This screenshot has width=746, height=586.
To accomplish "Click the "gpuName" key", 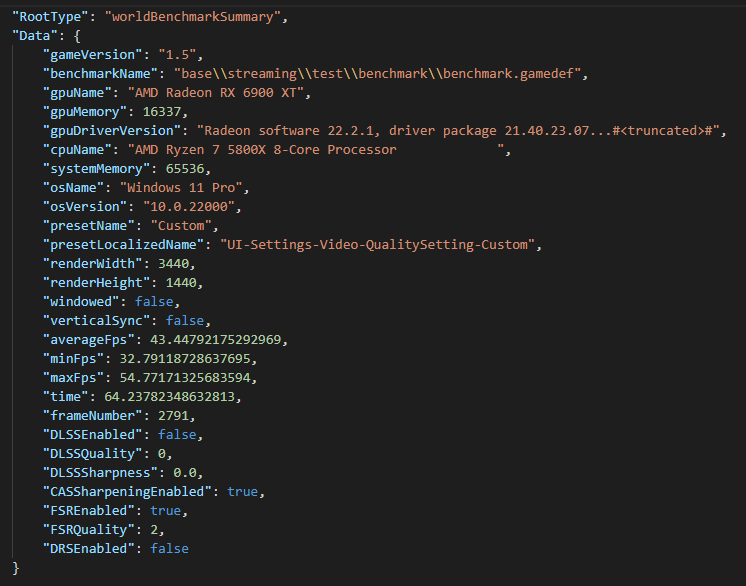I will click(x=77, y=93).
